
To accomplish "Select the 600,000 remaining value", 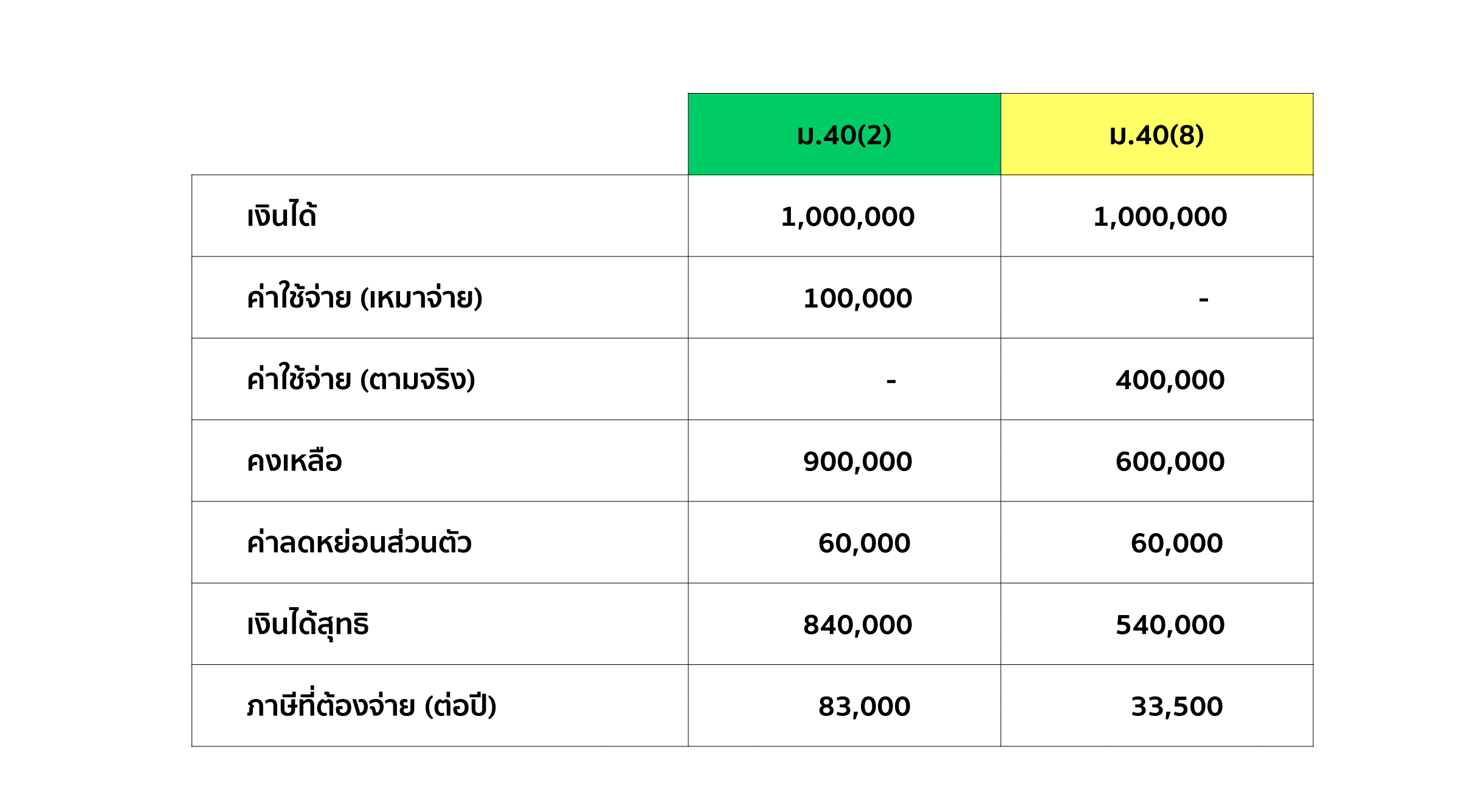I will [x=1170, y=461].
